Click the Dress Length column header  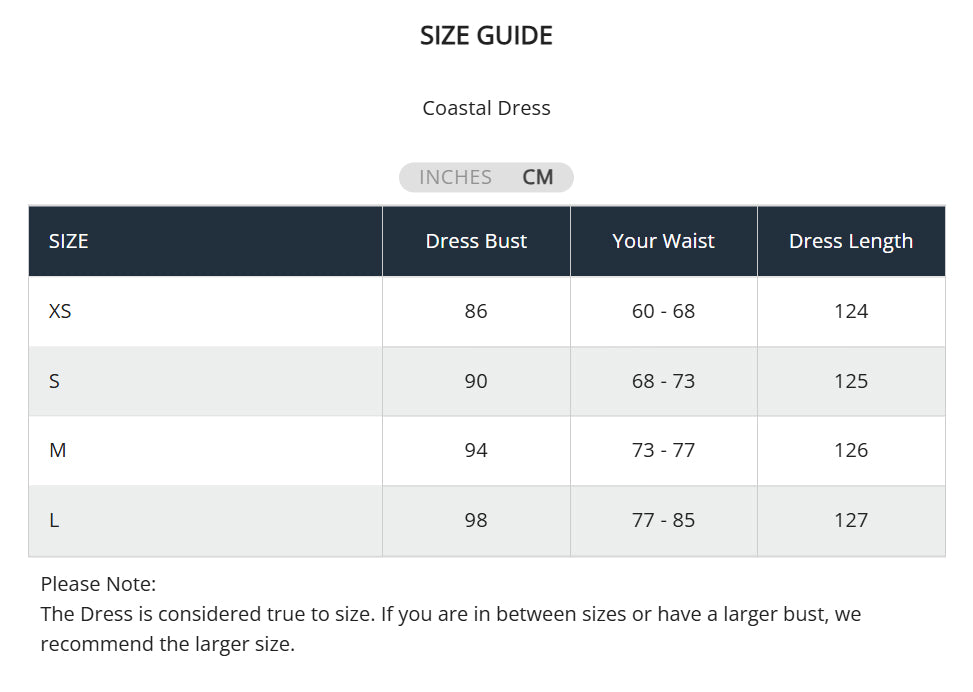coord(851,241)
